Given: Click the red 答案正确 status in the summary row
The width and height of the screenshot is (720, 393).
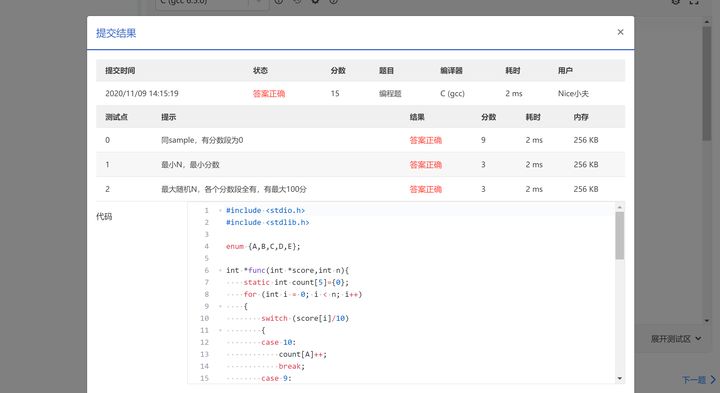Looking at the screenshot, I should (269, 94).
